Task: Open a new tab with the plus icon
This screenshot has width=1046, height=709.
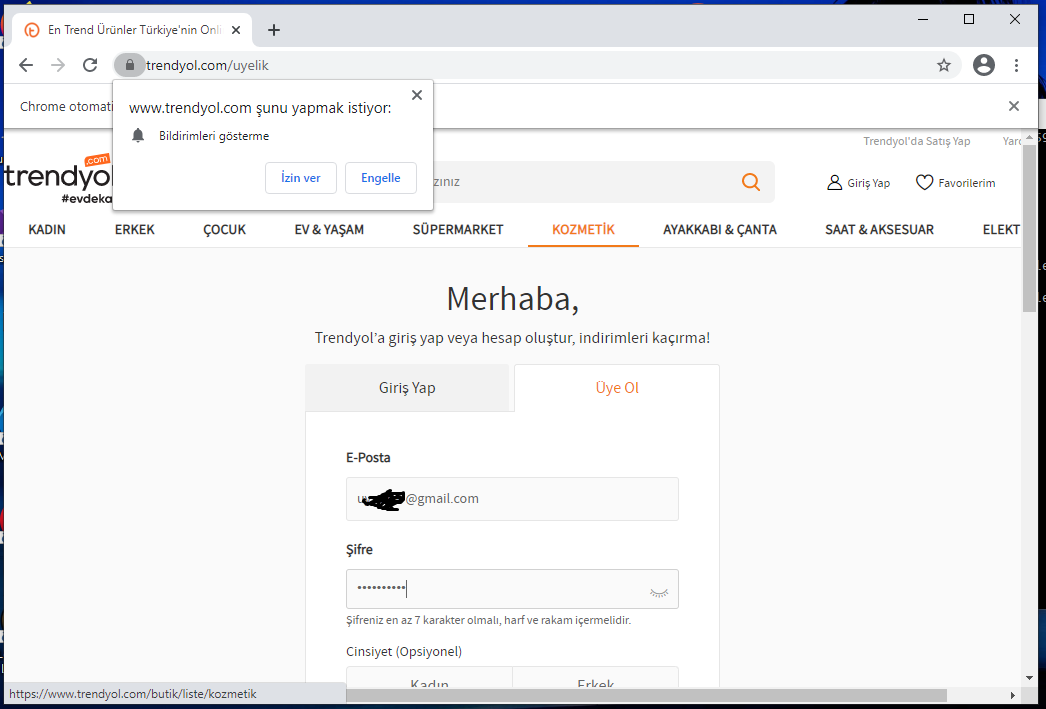Action: (x=274, y=30)
